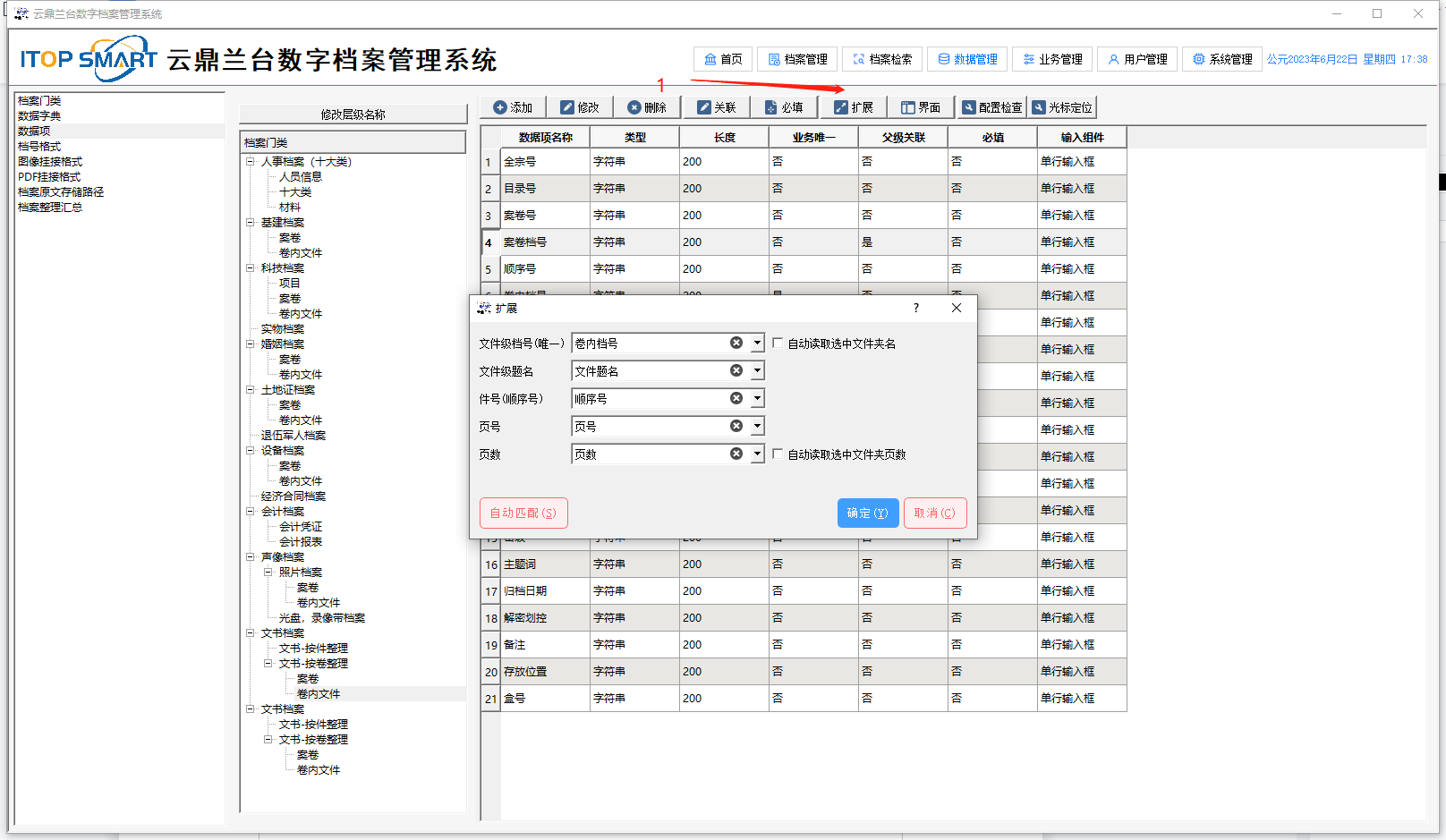
Task: Enable 自动读取选中文件夹页数 checkbox
Action: tap(778, 454)
